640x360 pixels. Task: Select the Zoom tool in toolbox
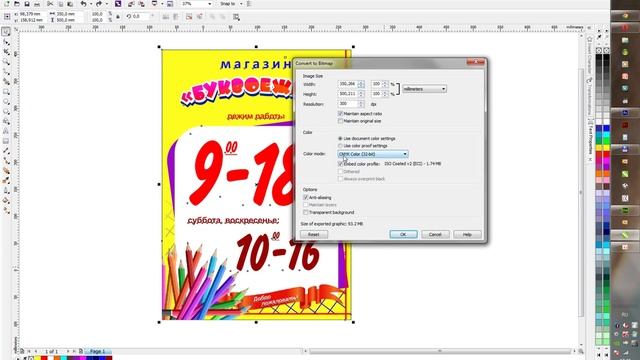[6, 62]
